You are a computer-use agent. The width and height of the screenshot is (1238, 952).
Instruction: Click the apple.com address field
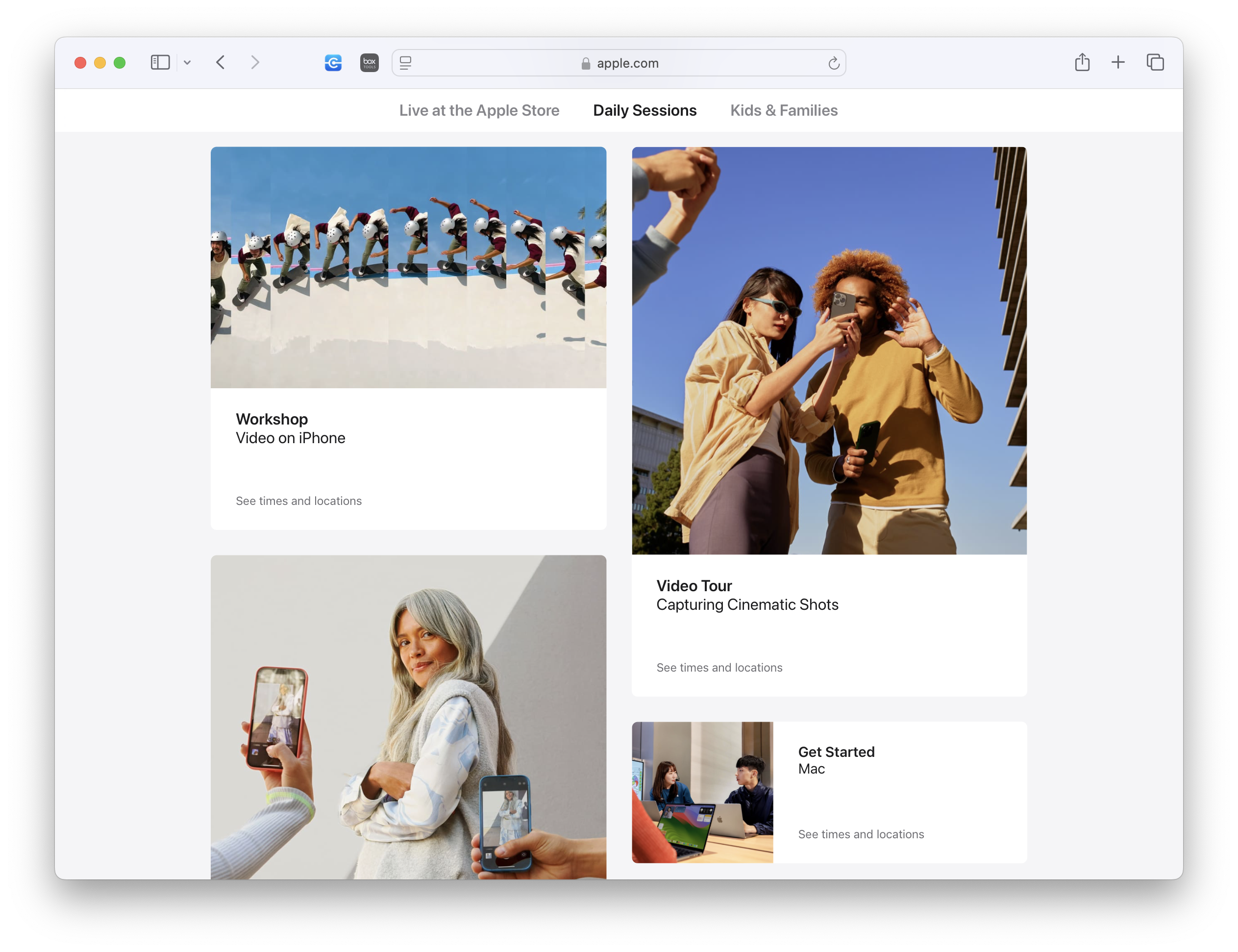619,63
